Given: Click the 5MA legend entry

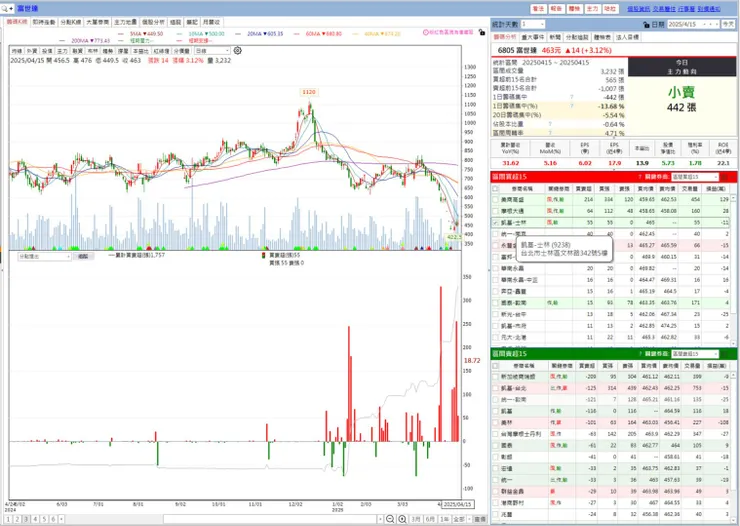Looking at the screenshot, I should coord(146,34).
